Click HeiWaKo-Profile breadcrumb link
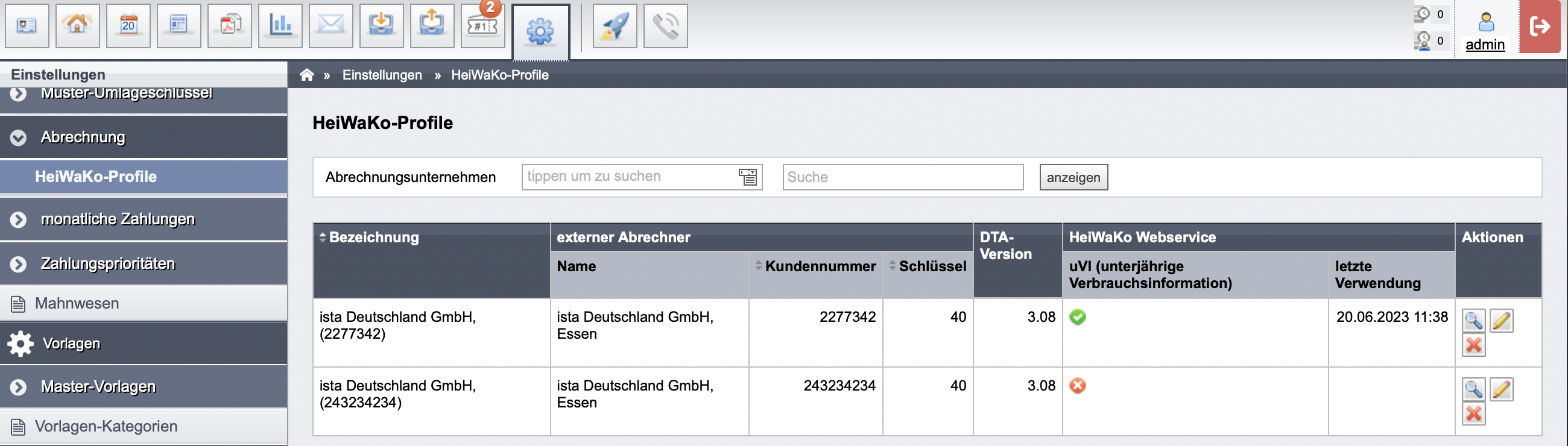Image resolution: width=1568 pixels, height=446 pixels. [x=500, y=75]
